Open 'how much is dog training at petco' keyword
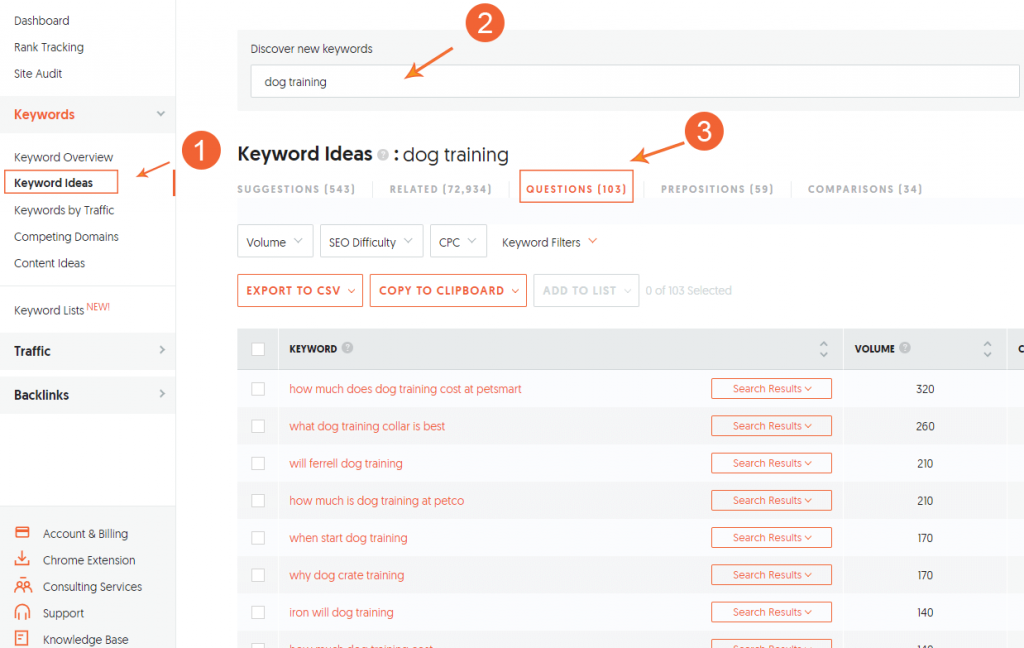The height and width of the screenshot is (648, 1024). point(377,500)
